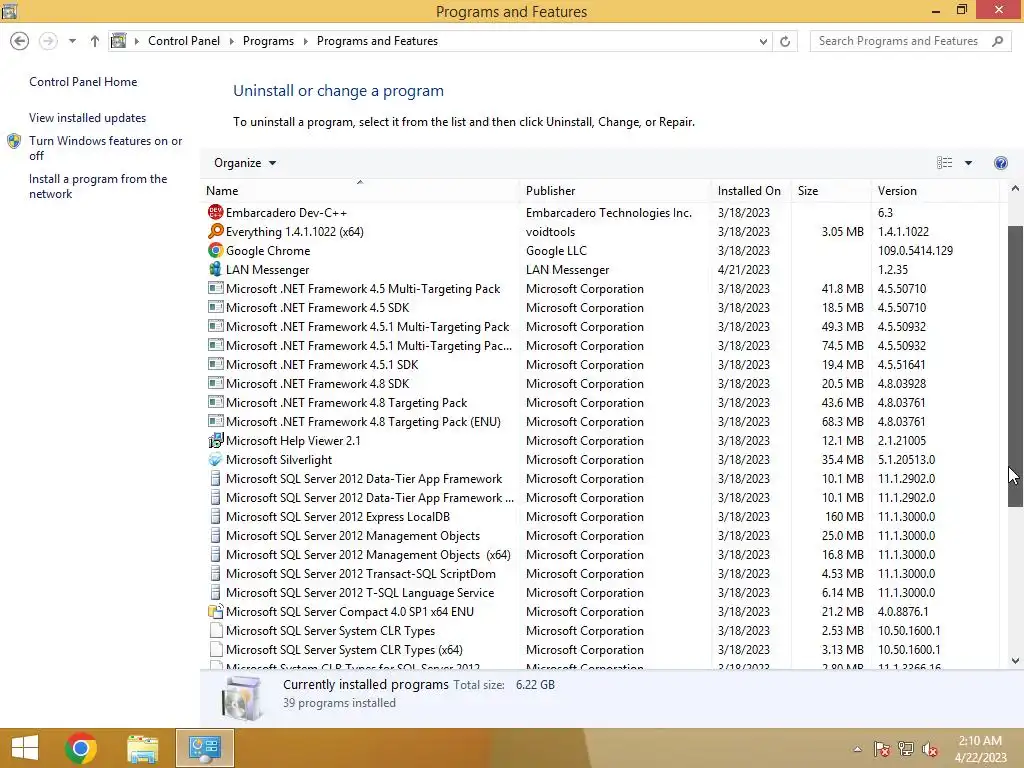Click the scrollbar down arrow

coord(1015,660)
